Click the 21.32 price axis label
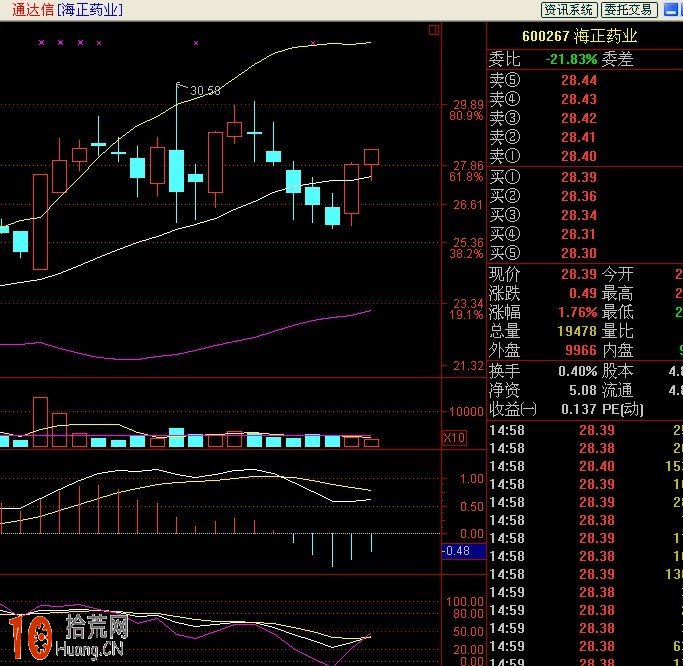 468,366
